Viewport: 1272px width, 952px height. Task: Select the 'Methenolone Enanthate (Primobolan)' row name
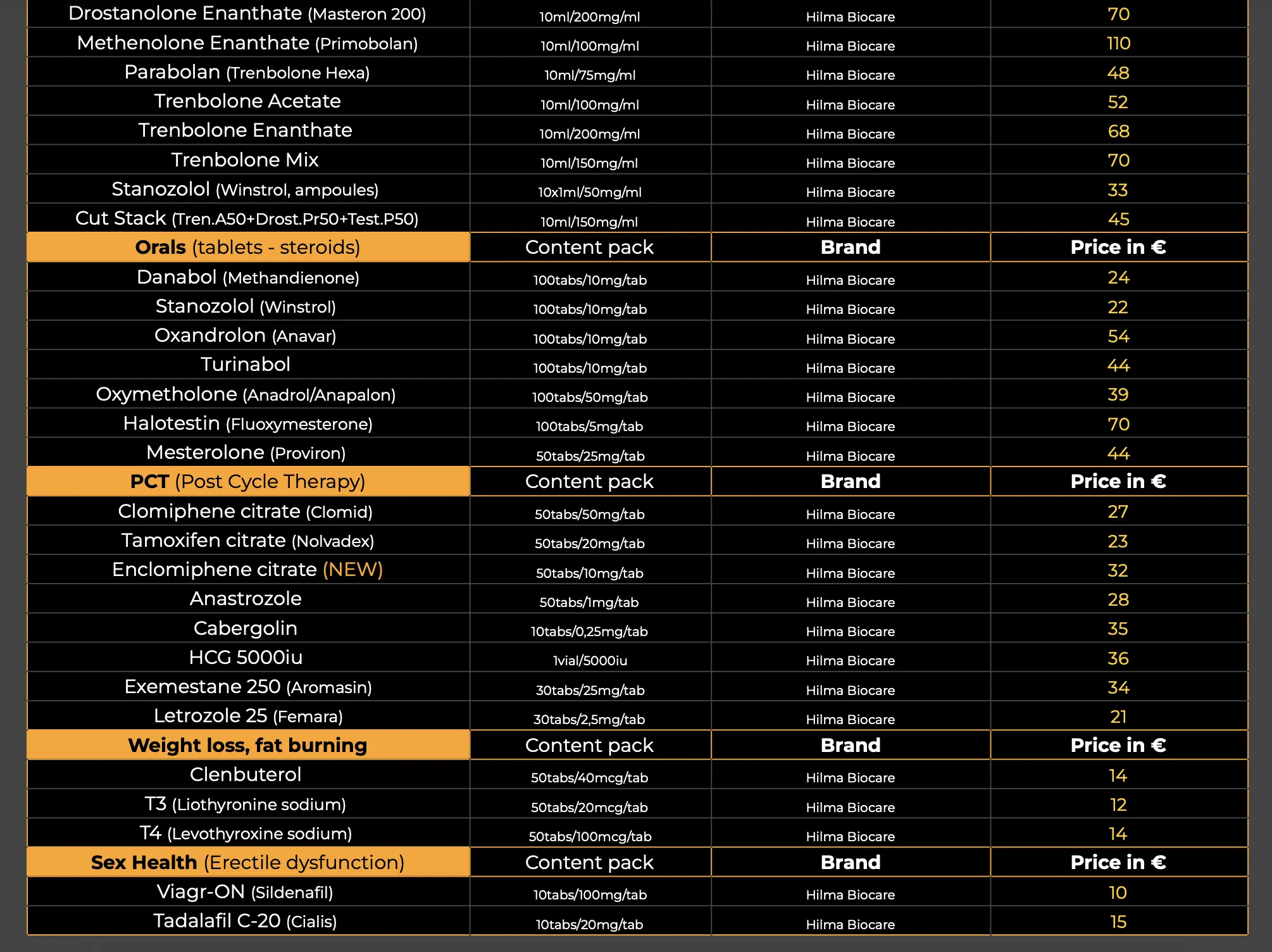[247, 43]
